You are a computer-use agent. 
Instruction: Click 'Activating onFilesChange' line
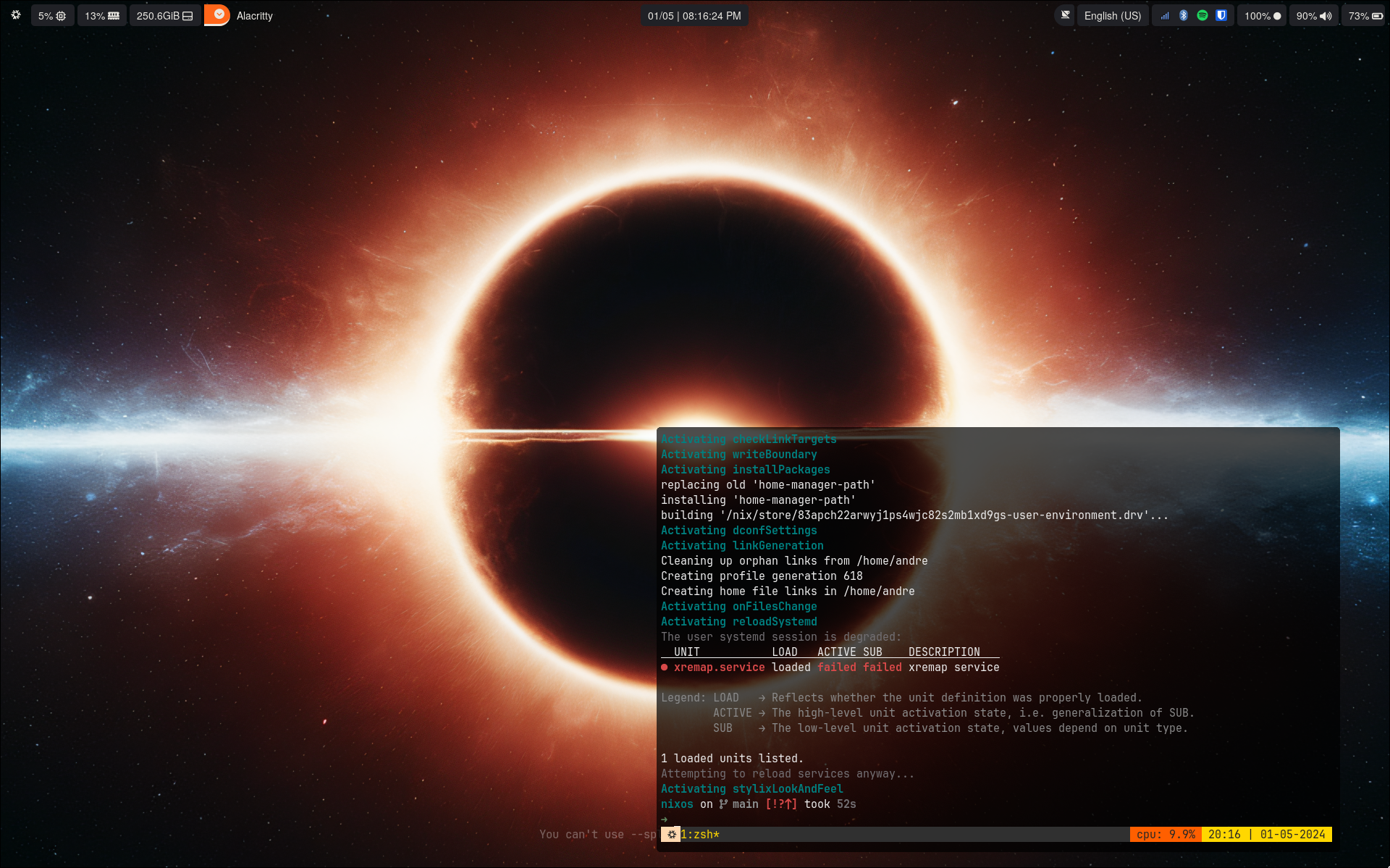click(738, 607)
